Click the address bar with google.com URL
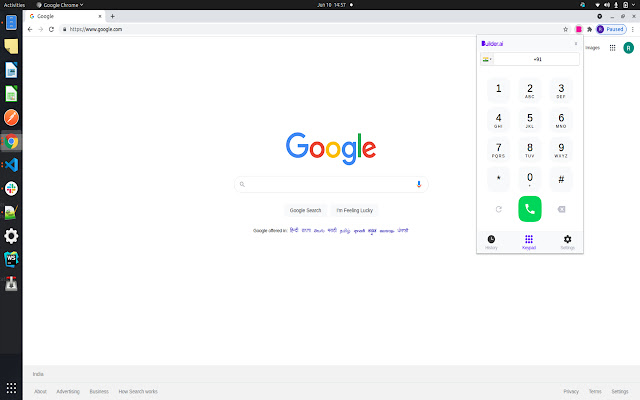Screen dimensions: 640x400 point(310,29)
